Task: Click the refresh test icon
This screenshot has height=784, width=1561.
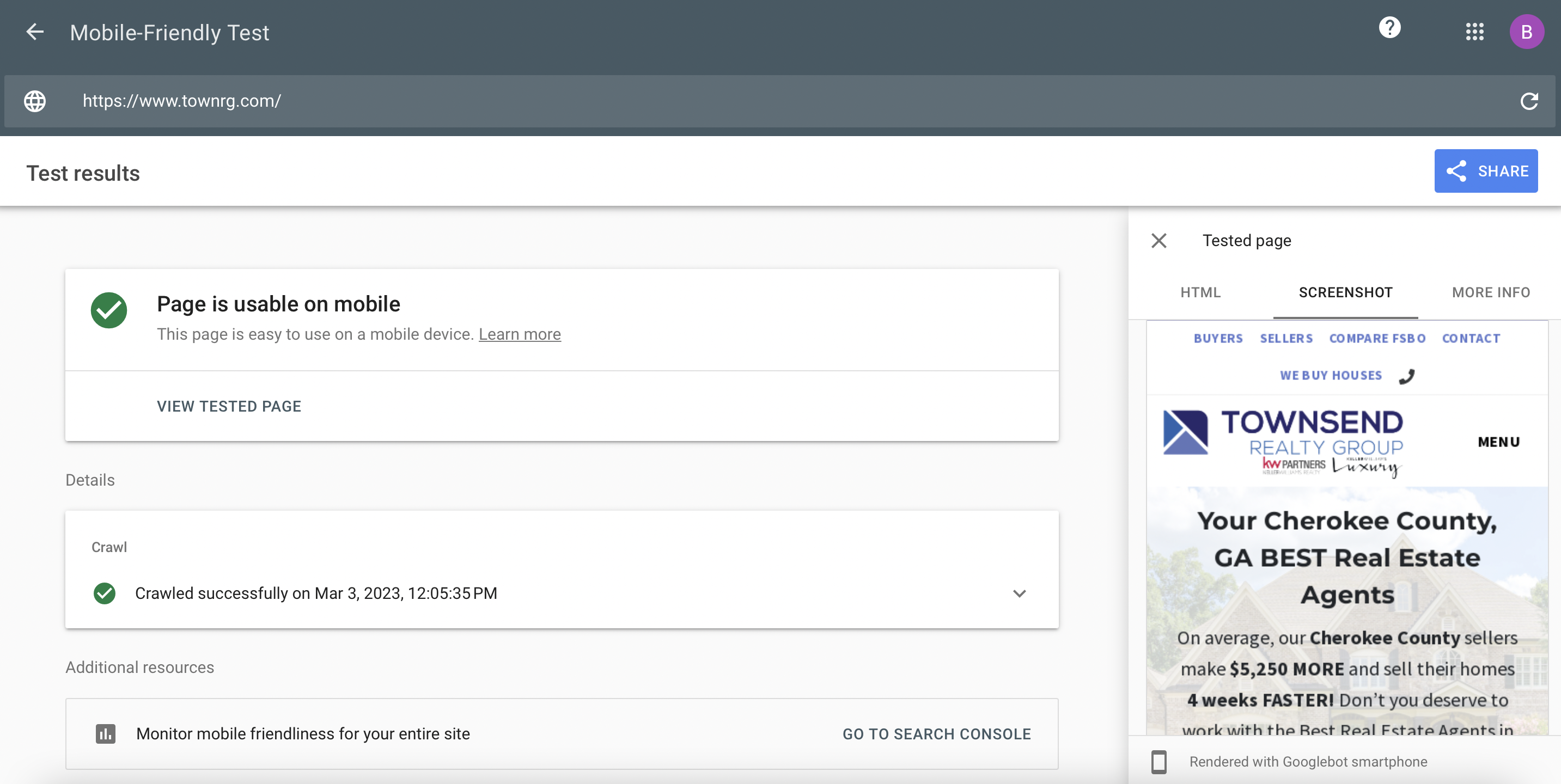Action: pyautogui.click(x=1529, y=101)
